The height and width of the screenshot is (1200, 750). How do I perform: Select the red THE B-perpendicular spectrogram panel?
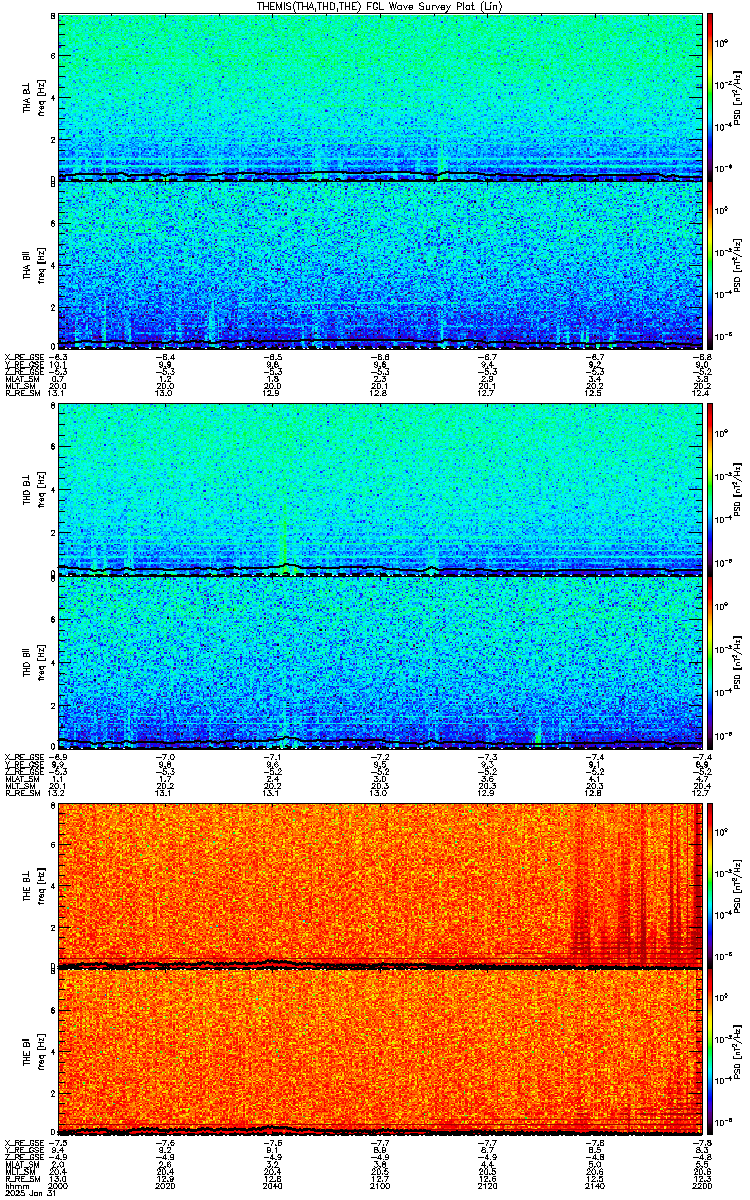(x=379, y=884)
